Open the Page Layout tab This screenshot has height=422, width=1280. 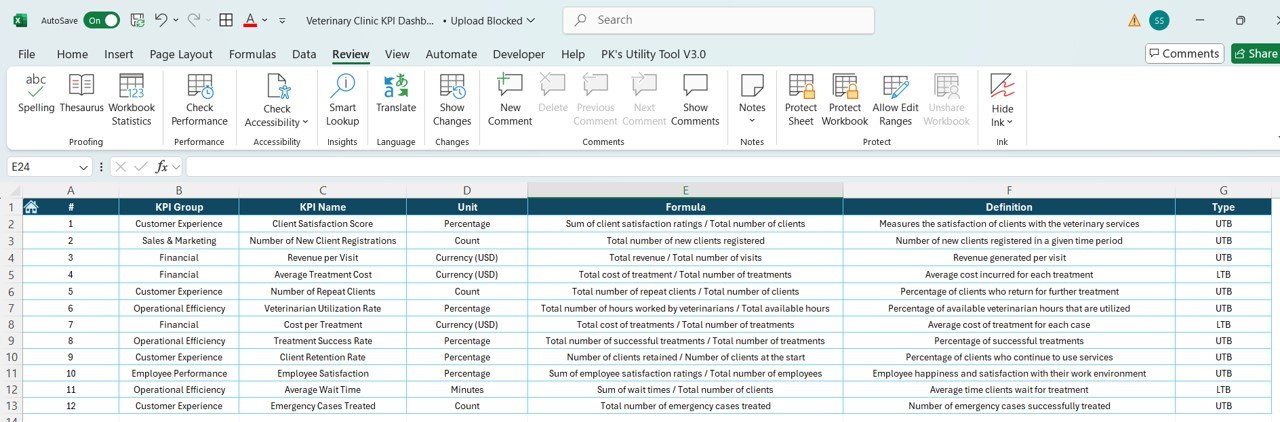click(x=181, y=54)
